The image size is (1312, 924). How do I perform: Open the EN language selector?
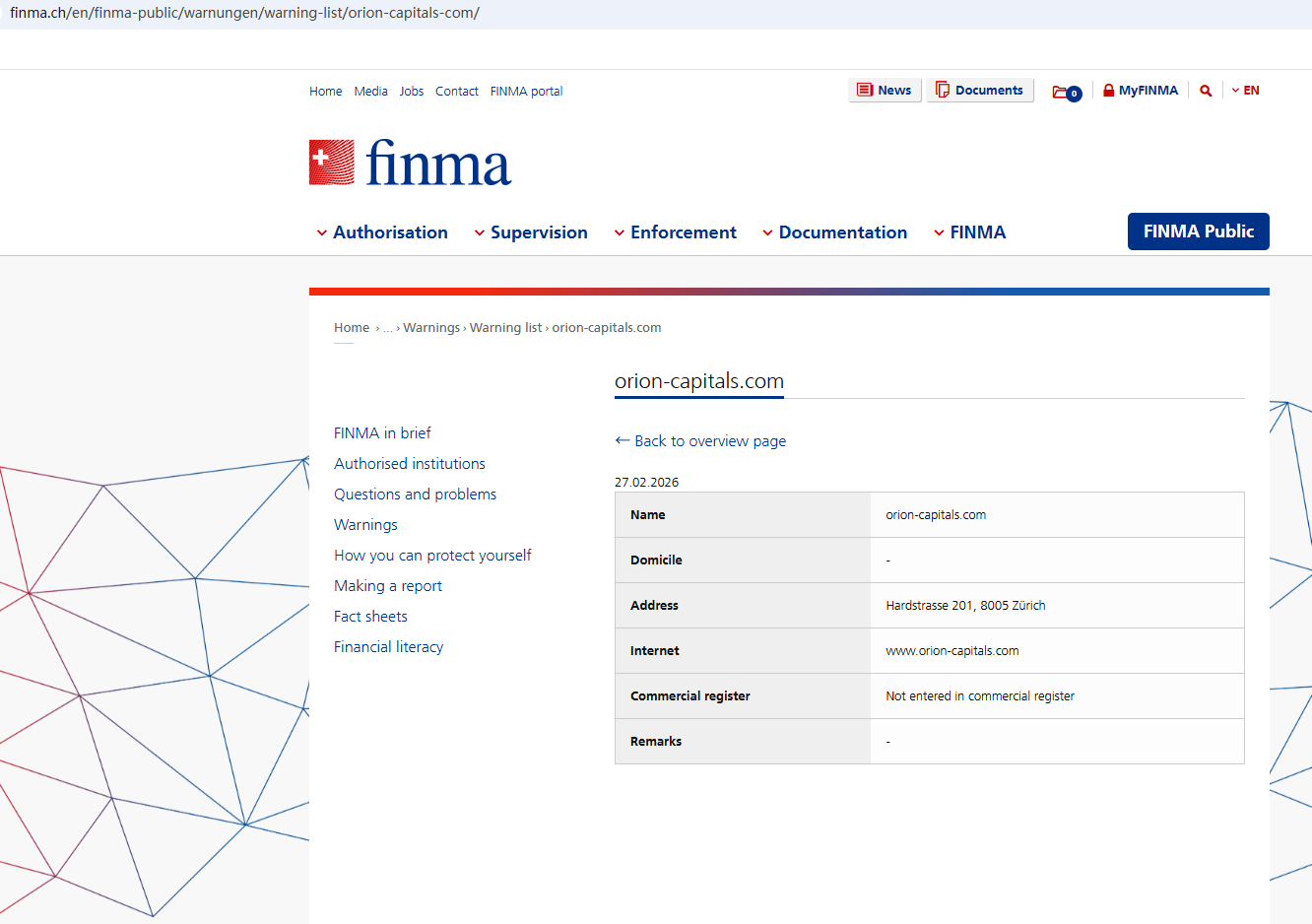click(x=1246, y=91)
